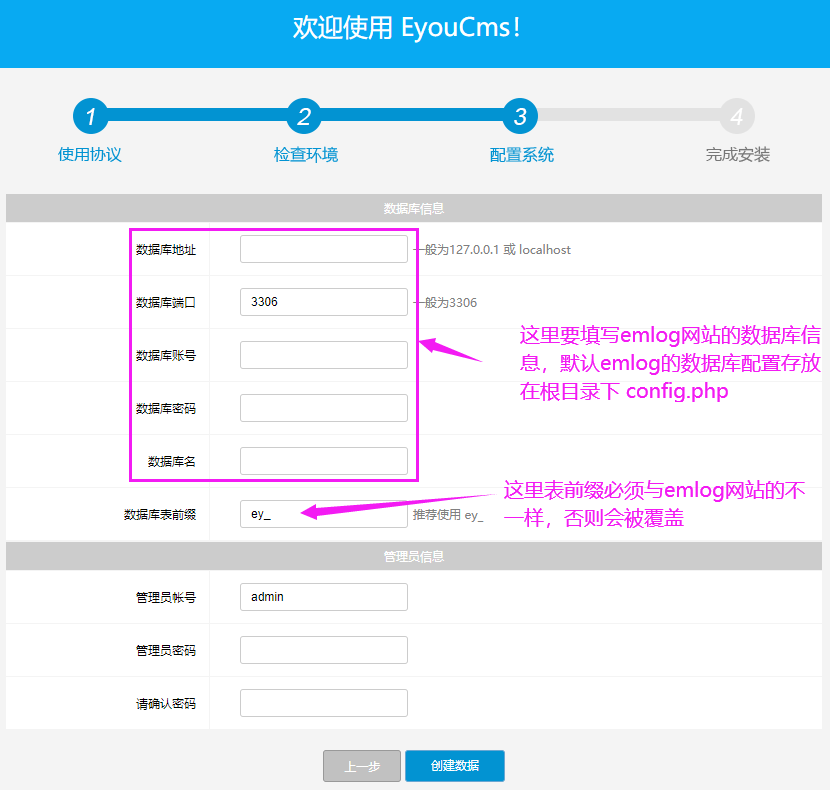This screenshot has height=790, width=830.
Task: Focus the 管理员密码 input field
Action: pos(323,650)
